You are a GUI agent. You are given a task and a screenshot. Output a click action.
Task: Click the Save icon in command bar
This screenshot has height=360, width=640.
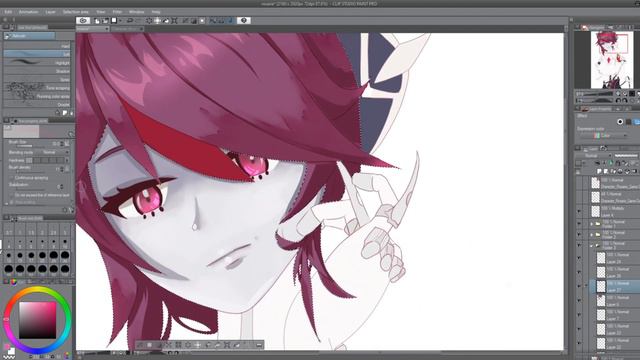coord(114,20)
